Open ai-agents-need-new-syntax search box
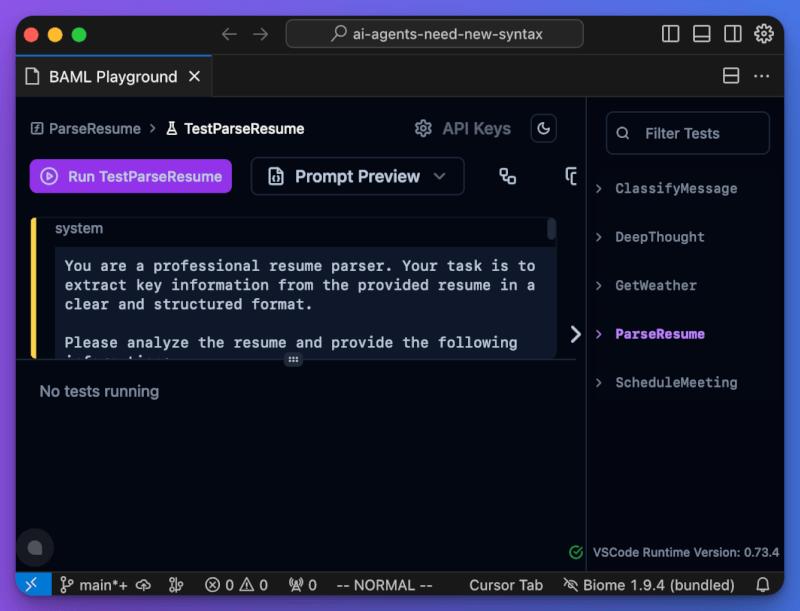The image size is (800, 611). pos(435,34)
